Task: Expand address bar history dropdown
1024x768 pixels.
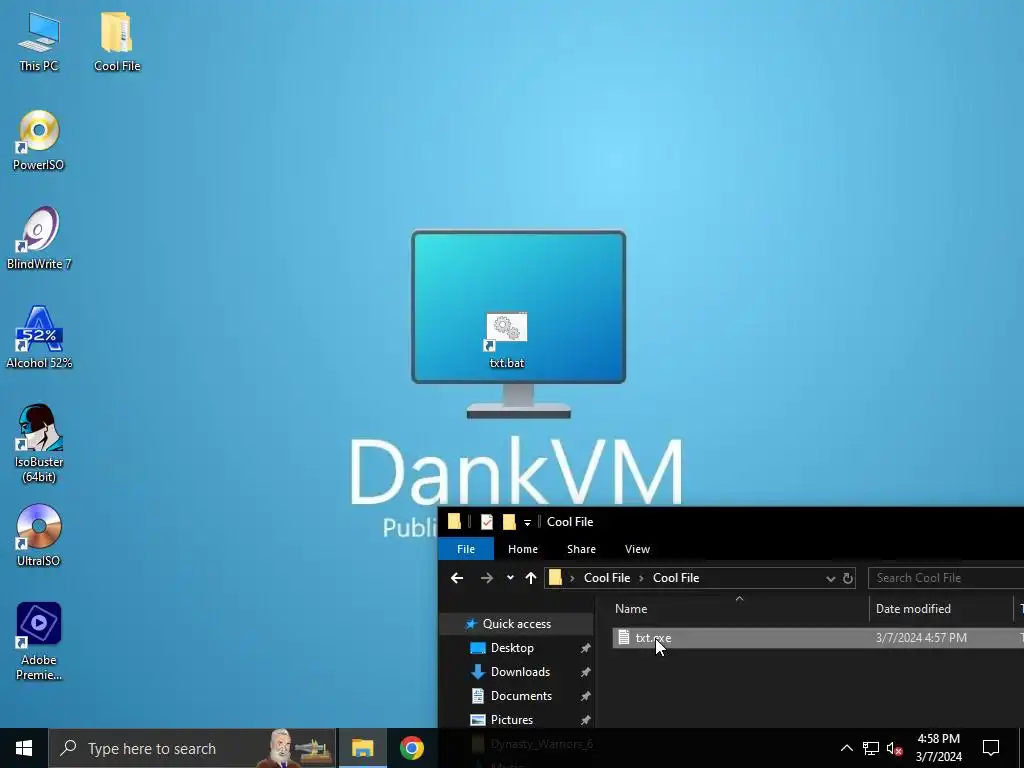Action: click(830, 579)
